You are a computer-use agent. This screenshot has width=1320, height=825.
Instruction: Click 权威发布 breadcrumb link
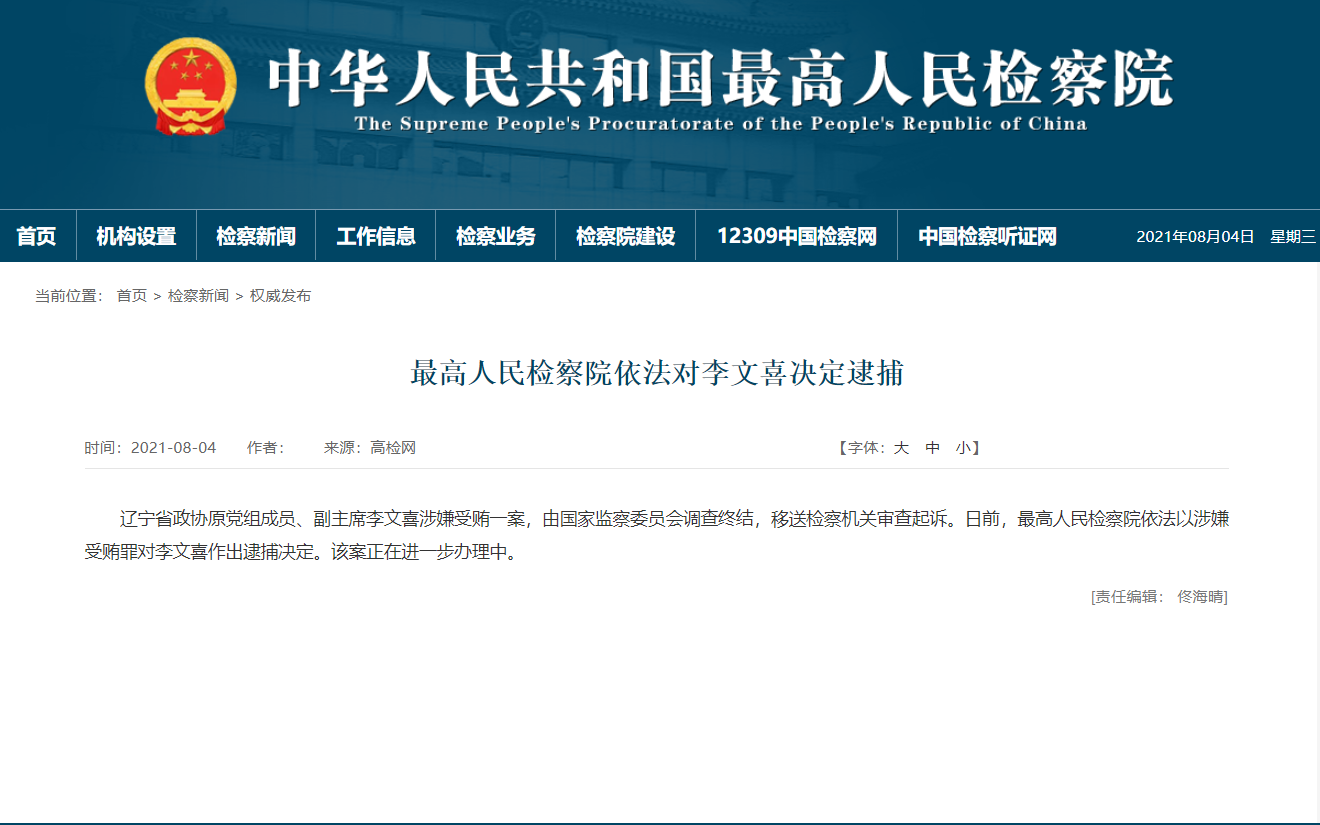(280, 296)
